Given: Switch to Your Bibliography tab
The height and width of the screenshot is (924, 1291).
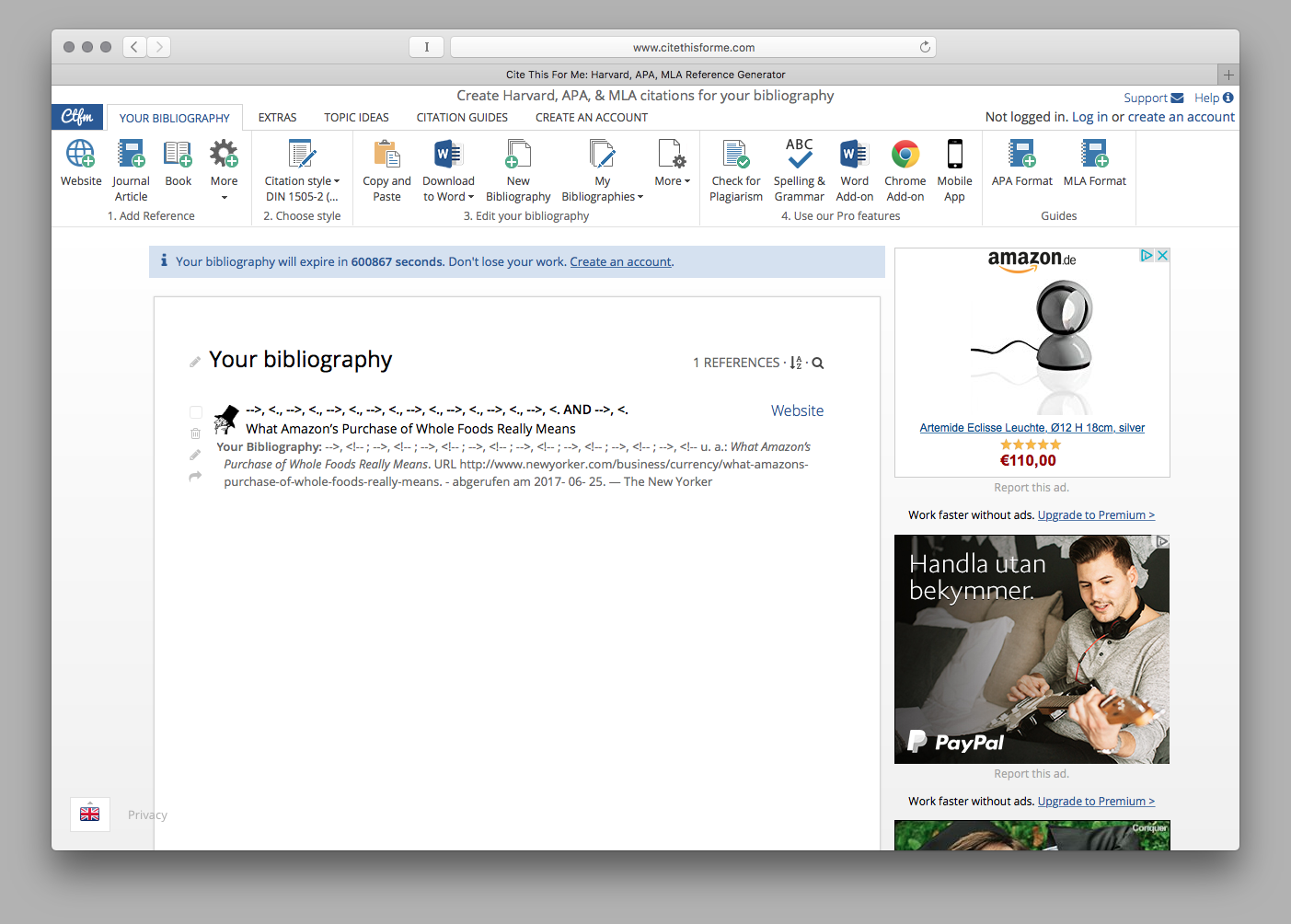Looking at the screenshot, I should [x=175, y=118].
